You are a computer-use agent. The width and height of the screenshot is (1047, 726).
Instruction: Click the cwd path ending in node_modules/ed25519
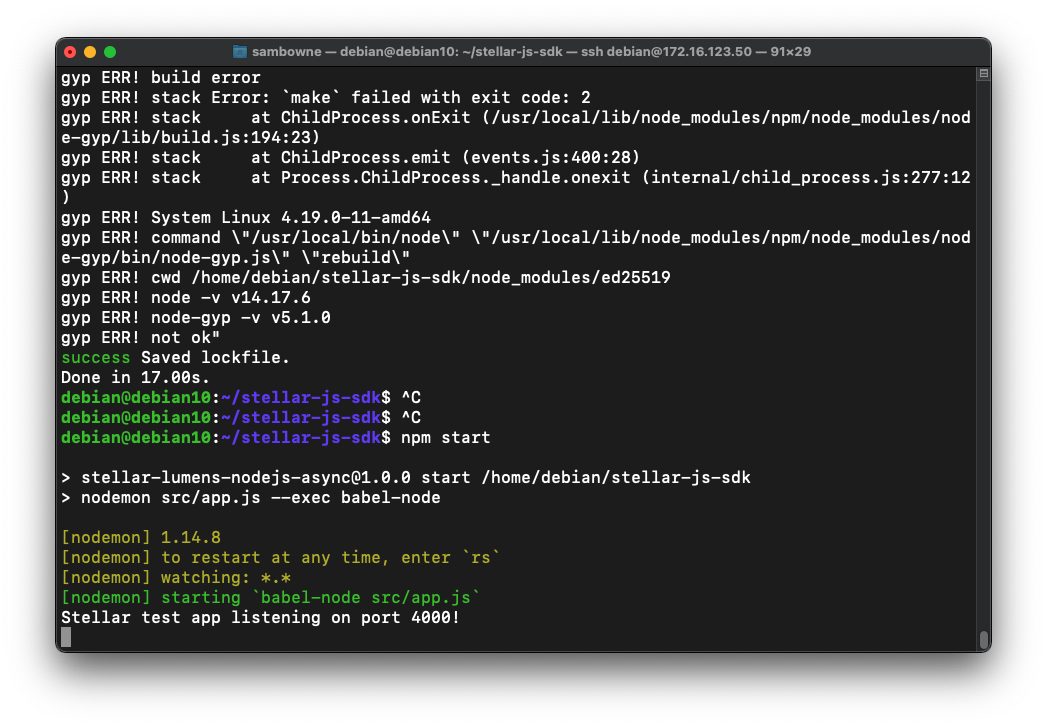click(366, 278)
